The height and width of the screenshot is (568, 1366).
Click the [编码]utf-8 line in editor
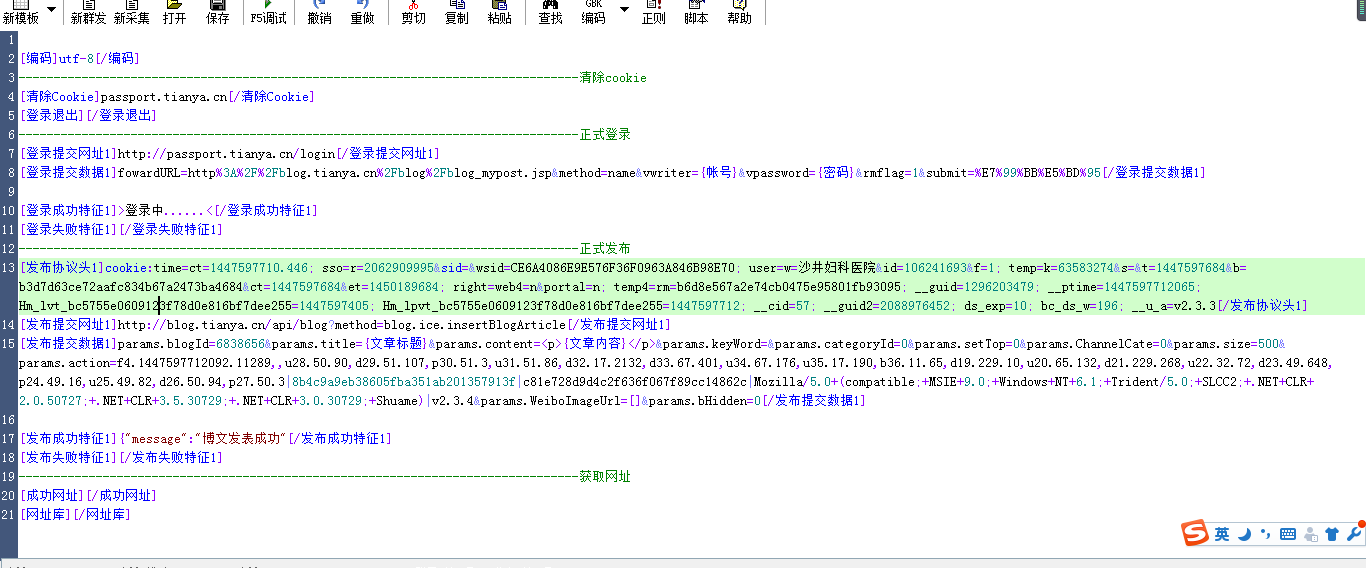coord(79,59)
